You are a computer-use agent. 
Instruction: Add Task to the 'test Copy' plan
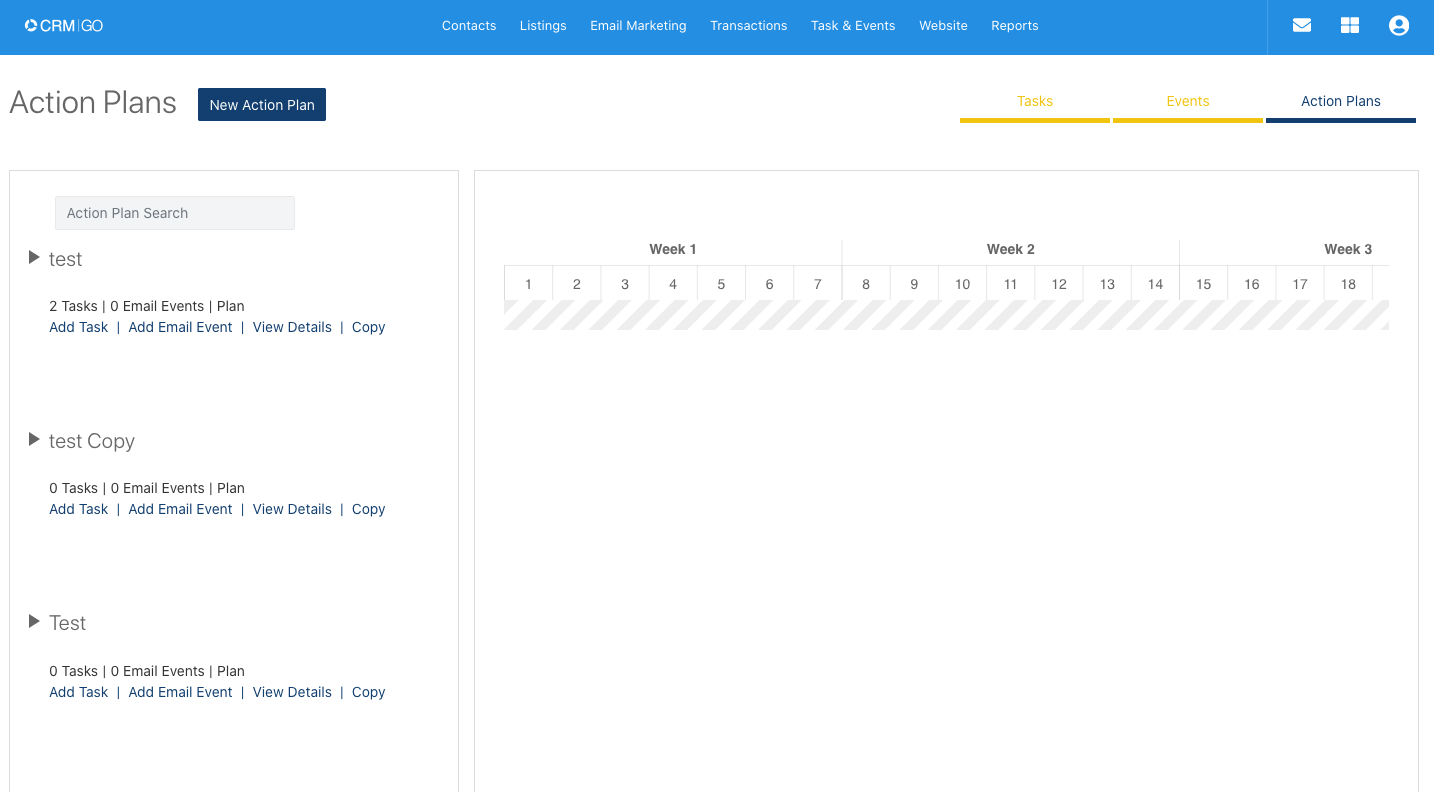tap(79, 509)
